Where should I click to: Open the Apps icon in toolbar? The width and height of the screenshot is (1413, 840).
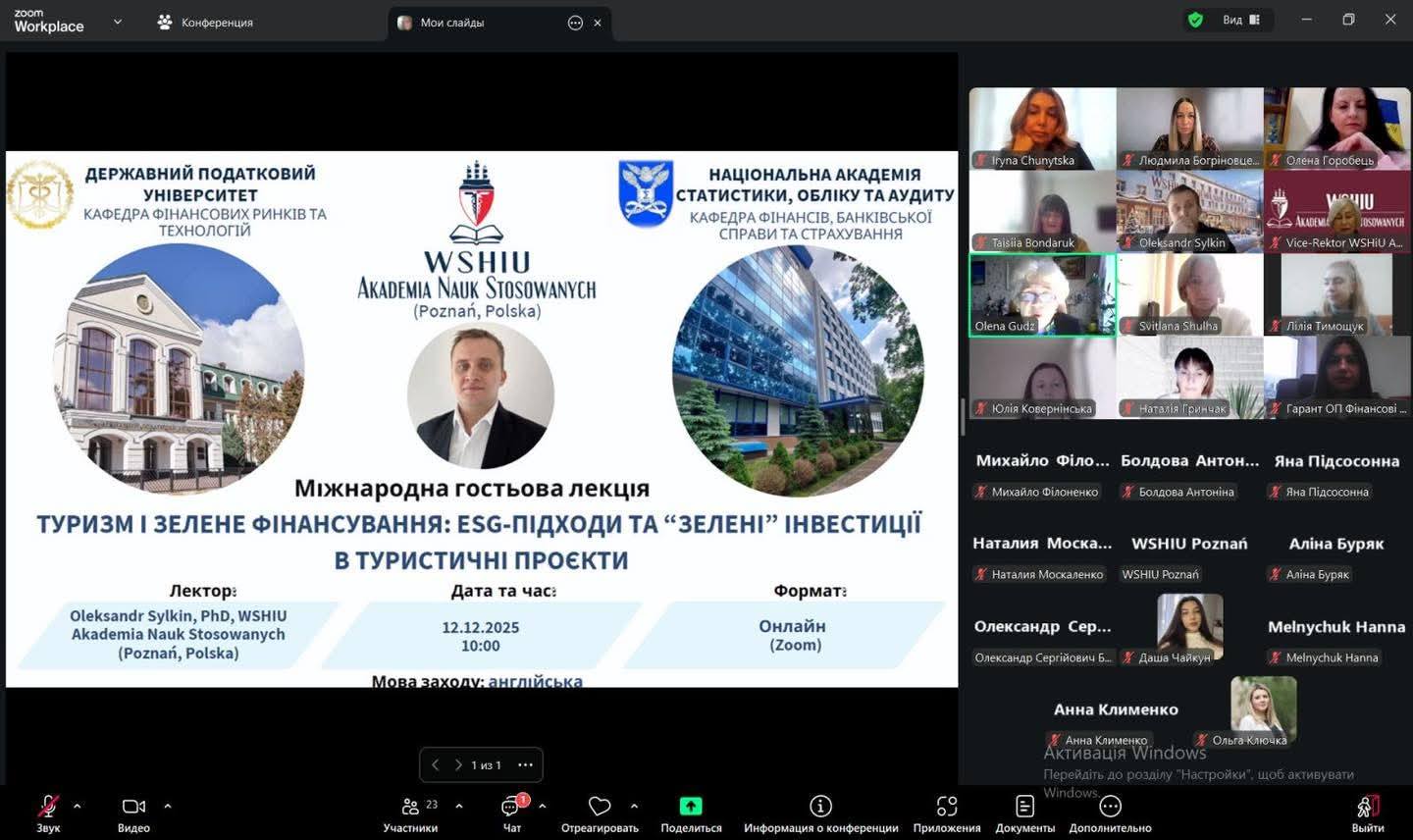click(946, 807)
